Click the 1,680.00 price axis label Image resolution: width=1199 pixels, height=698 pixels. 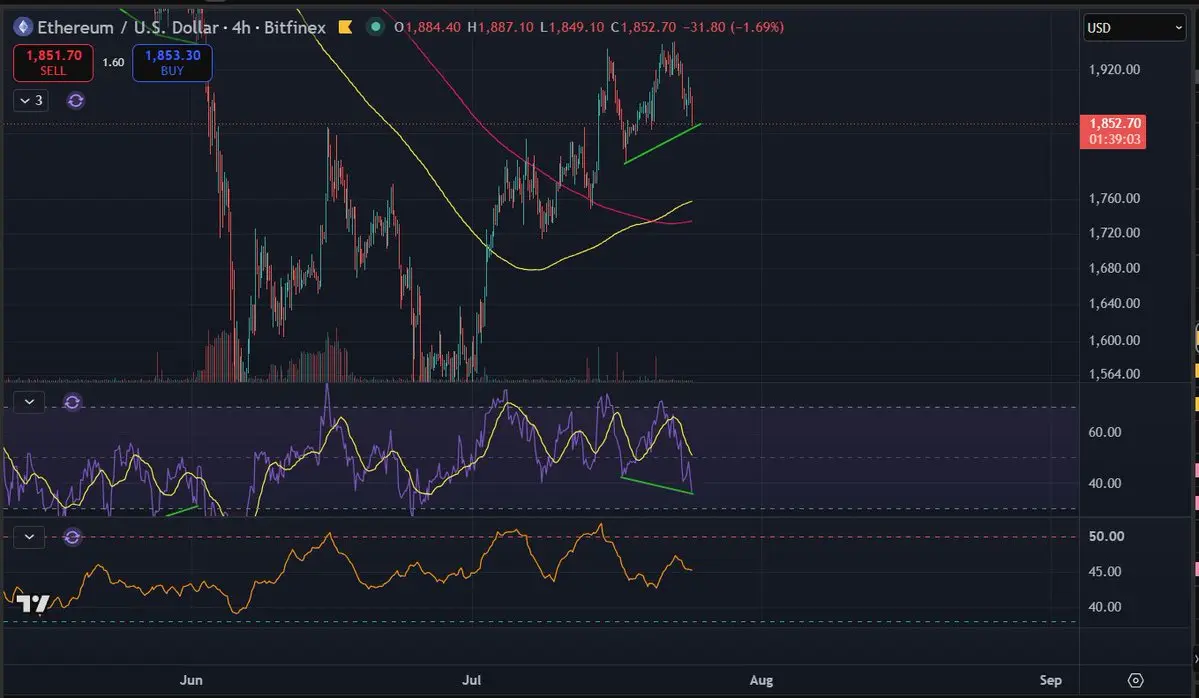1114,268
